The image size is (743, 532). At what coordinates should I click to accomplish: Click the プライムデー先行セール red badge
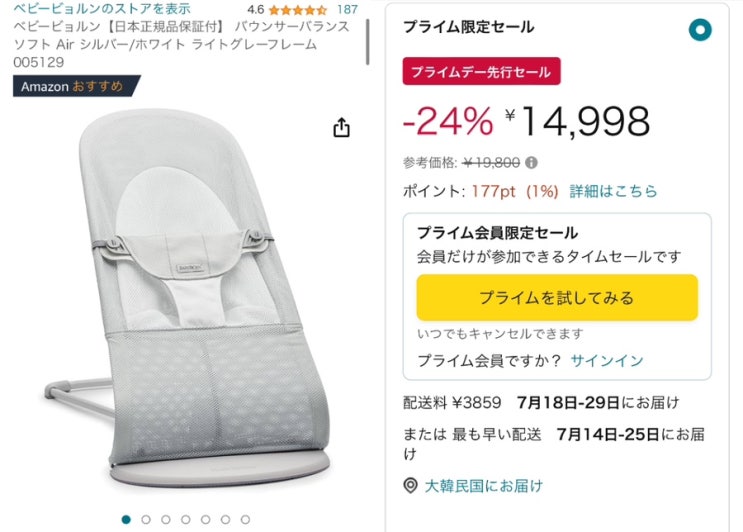coord(482,71)
